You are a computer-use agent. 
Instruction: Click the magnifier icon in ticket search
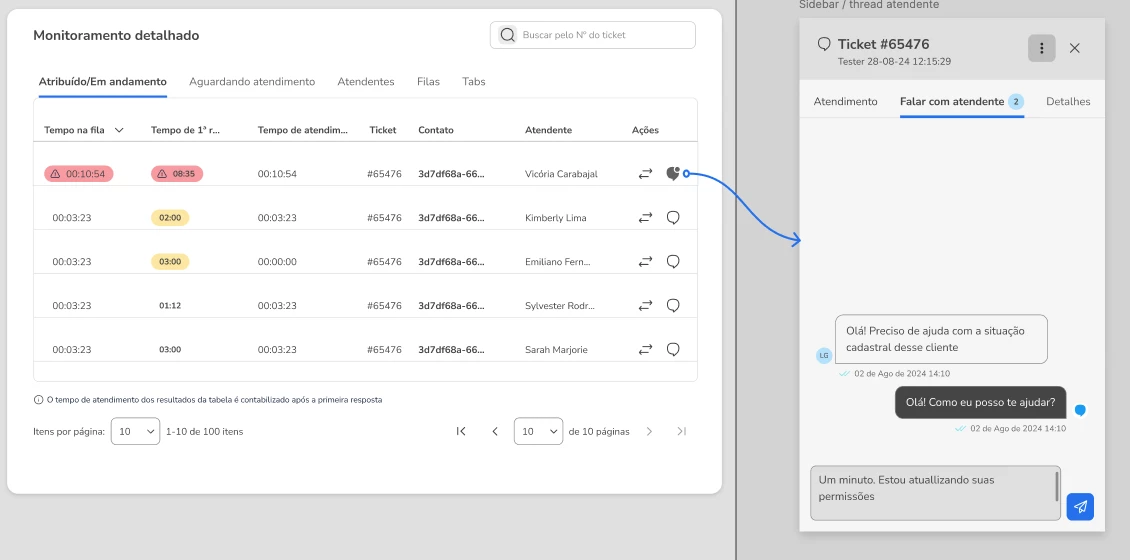[508, 35]
